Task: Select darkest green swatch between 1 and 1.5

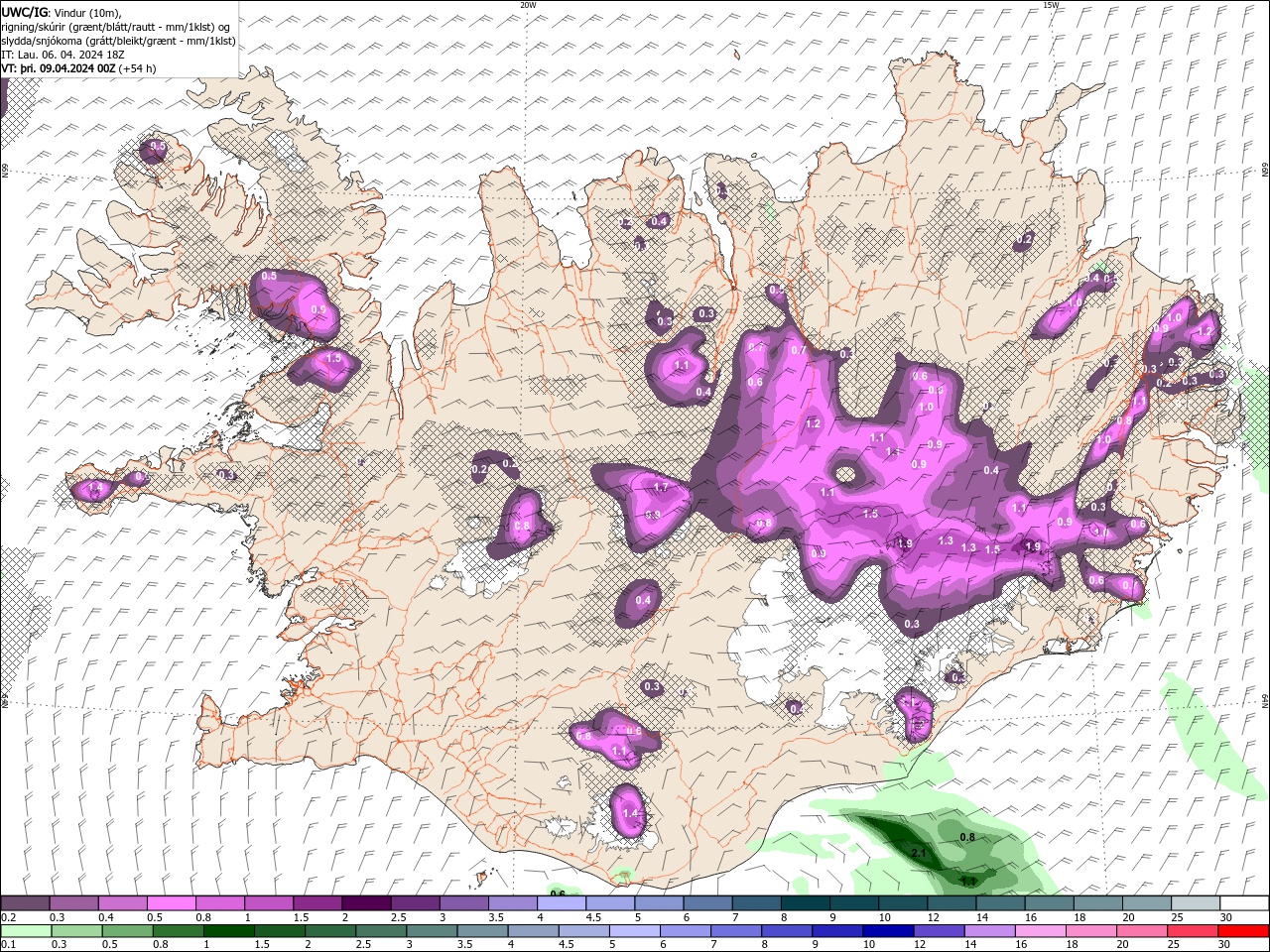Action: (x=228, y=931)
